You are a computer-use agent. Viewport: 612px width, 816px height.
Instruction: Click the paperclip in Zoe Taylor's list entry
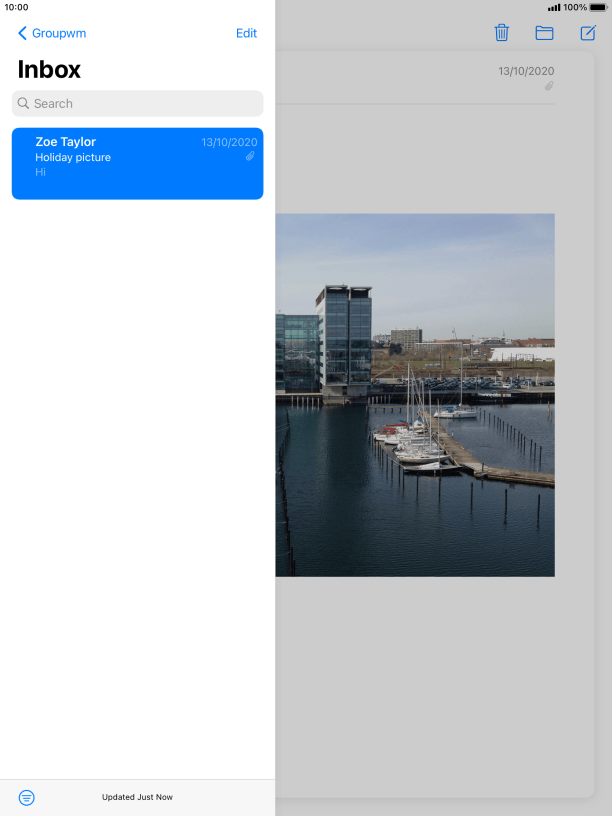pos(250,157)
